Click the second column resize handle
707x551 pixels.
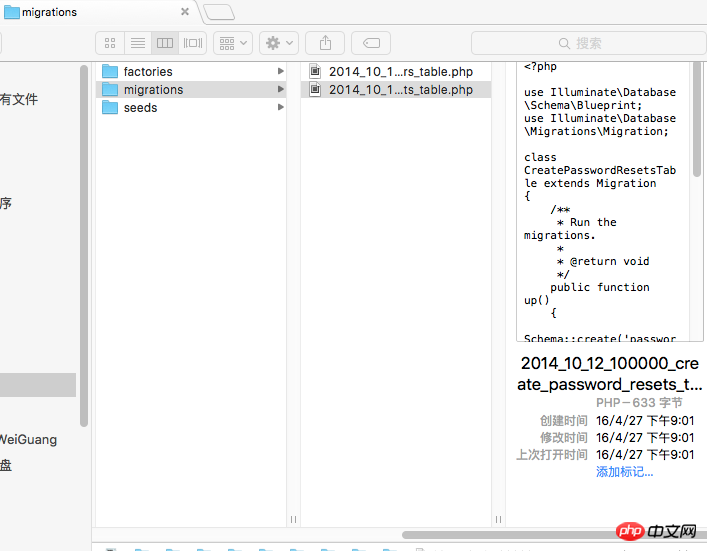point(498,519)
